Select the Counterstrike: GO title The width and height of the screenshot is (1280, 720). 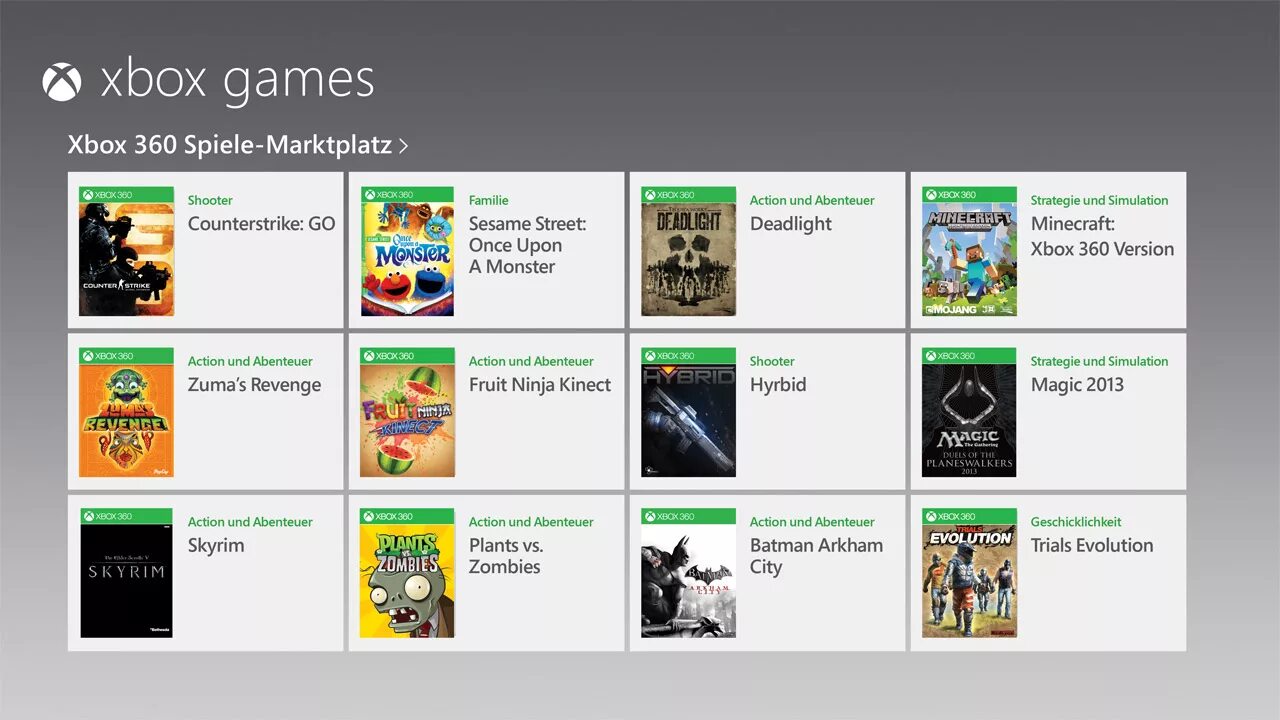pos(262,224)
